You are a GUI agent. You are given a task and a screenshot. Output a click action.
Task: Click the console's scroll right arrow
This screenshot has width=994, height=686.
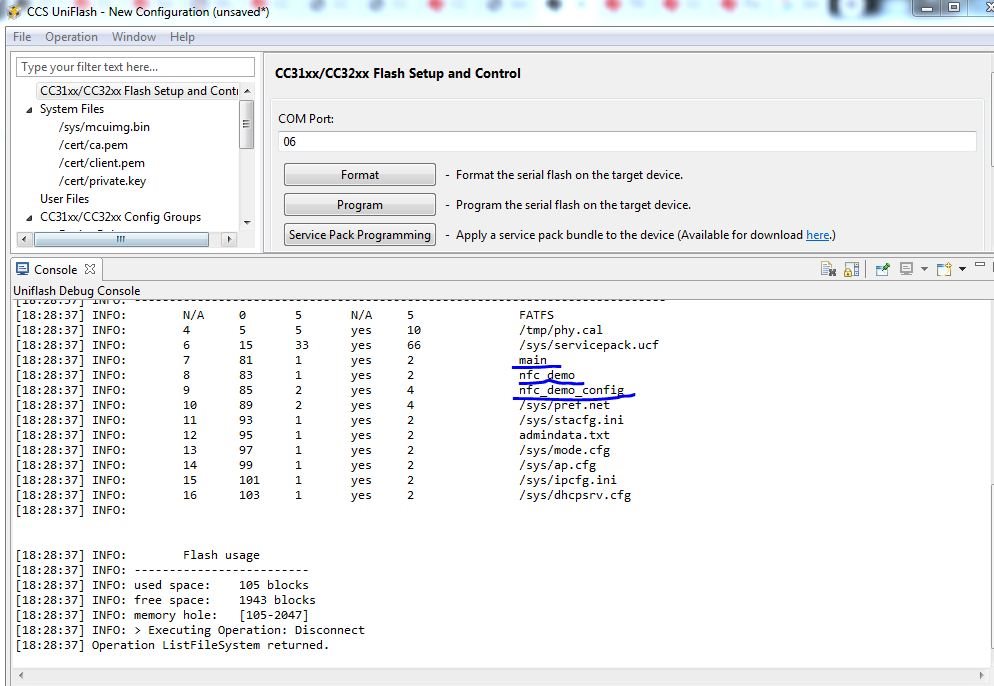982,676
